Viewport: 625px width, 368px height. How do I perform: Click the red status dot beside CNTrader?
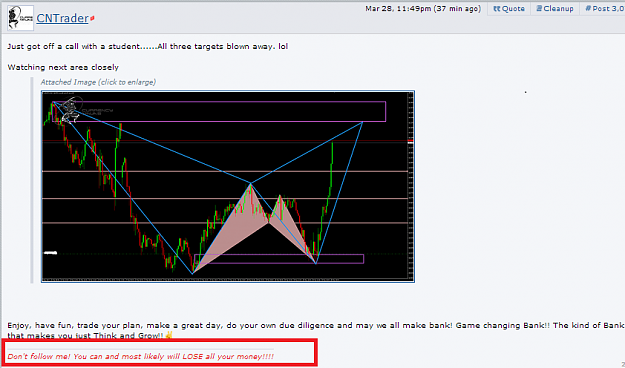tap(92, 18)
